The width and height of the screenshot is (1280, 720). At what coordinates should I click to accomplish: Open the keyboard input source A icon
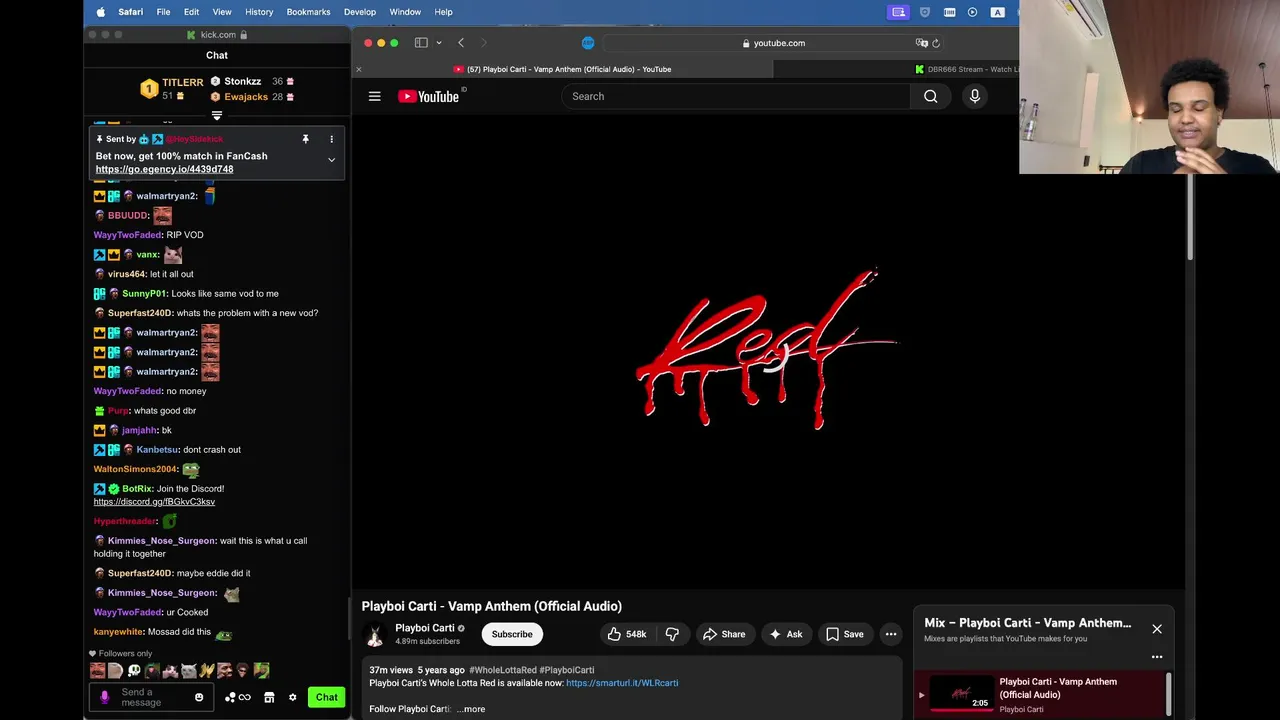[x=997, y=12]
